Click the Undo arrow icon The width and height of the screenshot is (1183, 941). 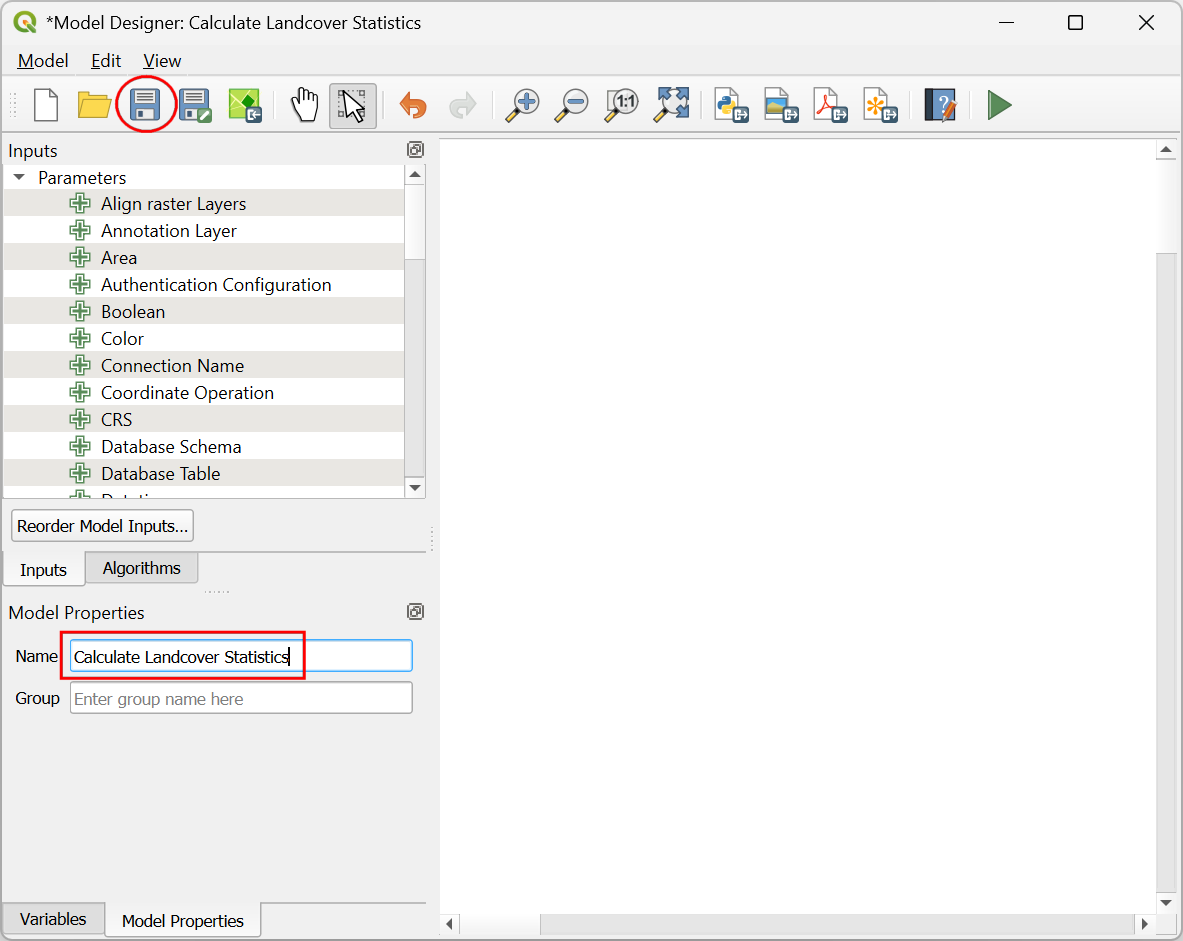(x=412, y=105)
